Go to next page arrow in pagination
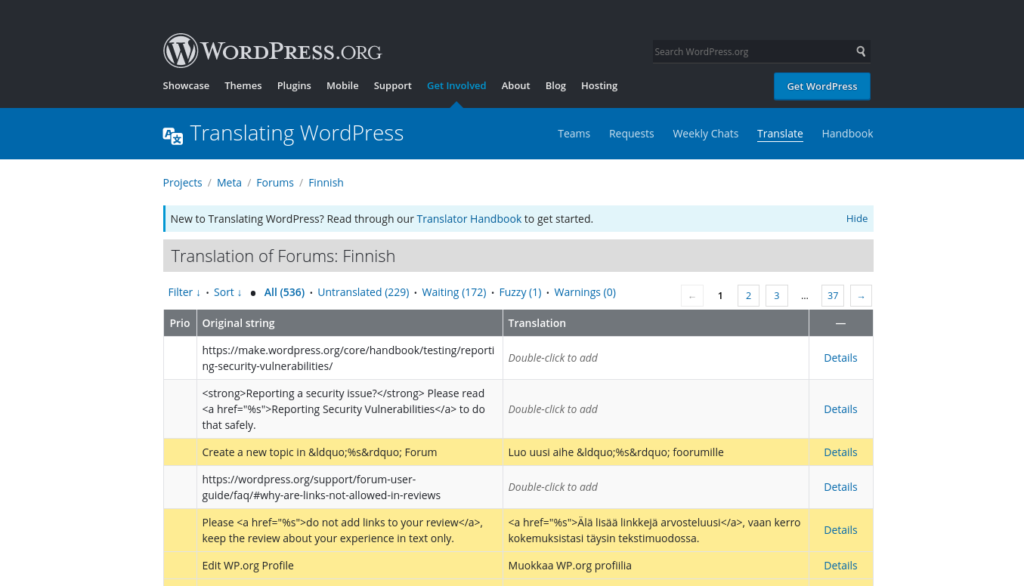1024x586 pixels. tap(861, 296)
